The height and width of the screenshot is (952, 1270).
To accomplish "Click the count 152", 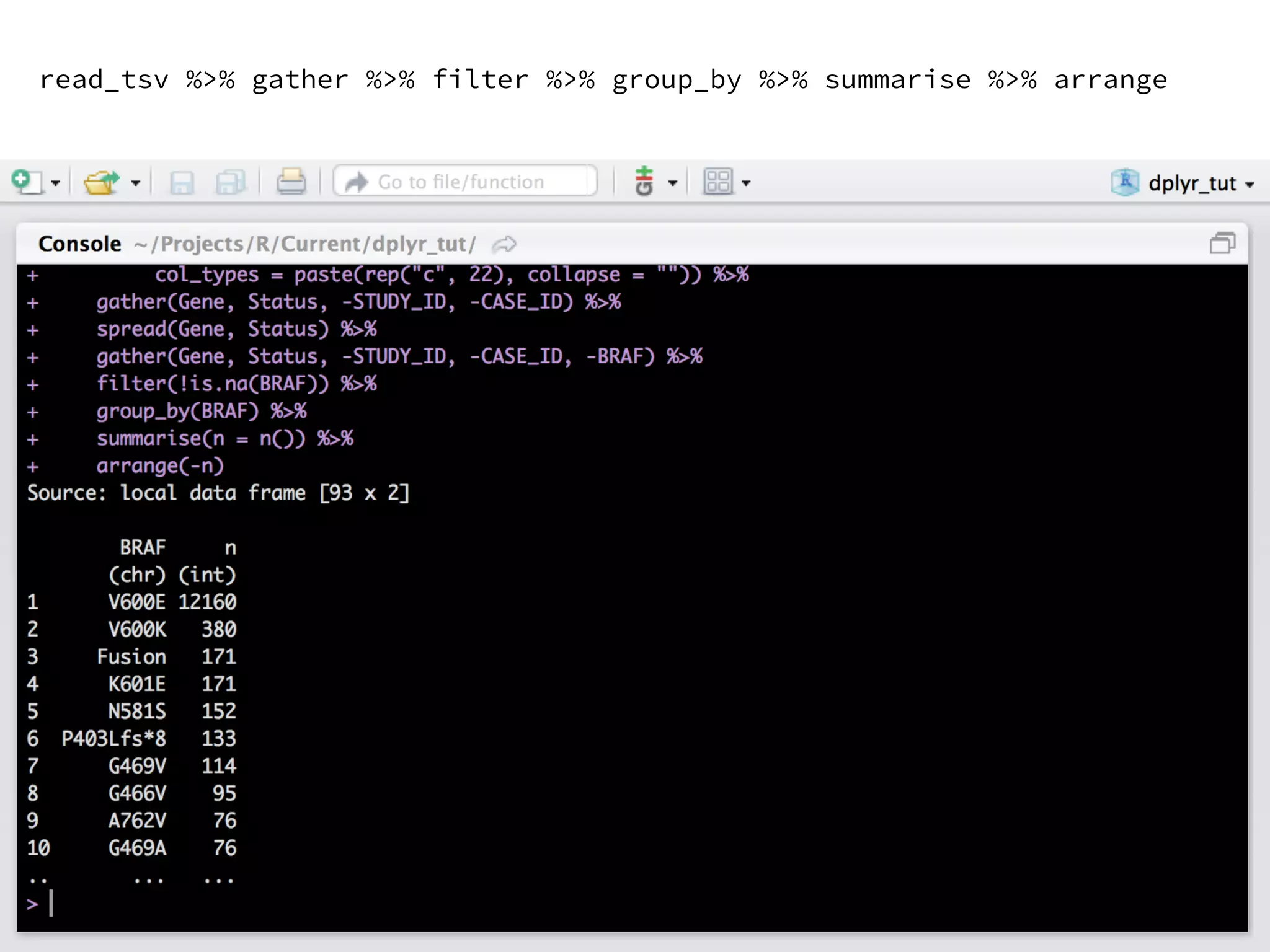I will pos(219,711).
